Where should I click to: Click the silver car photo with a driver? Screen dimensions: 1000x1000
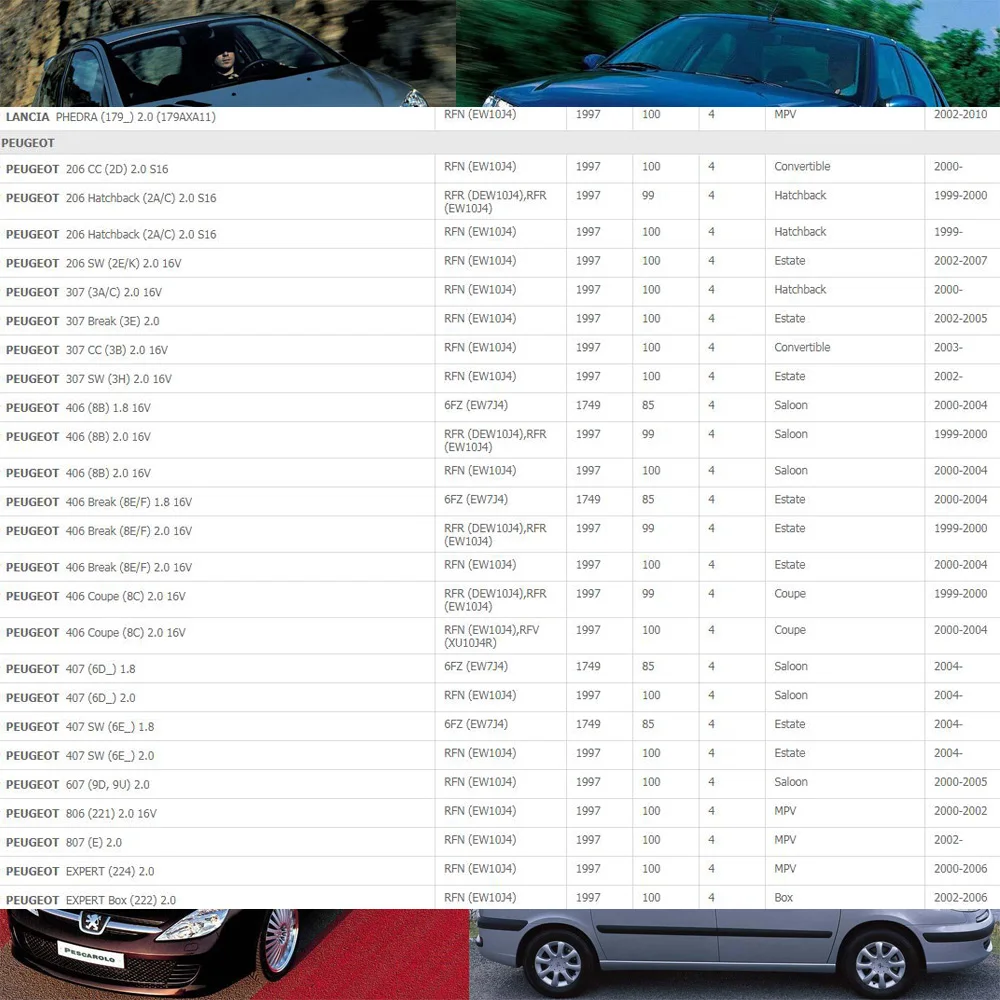pyautogui.click(x=228, y=53)
